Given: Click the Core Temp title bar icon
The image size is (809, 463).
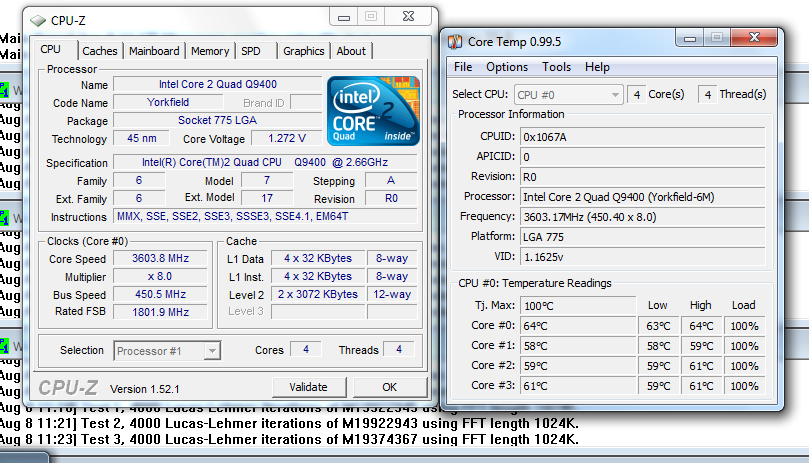Looking at the screenshot, I should coord(455,42).
